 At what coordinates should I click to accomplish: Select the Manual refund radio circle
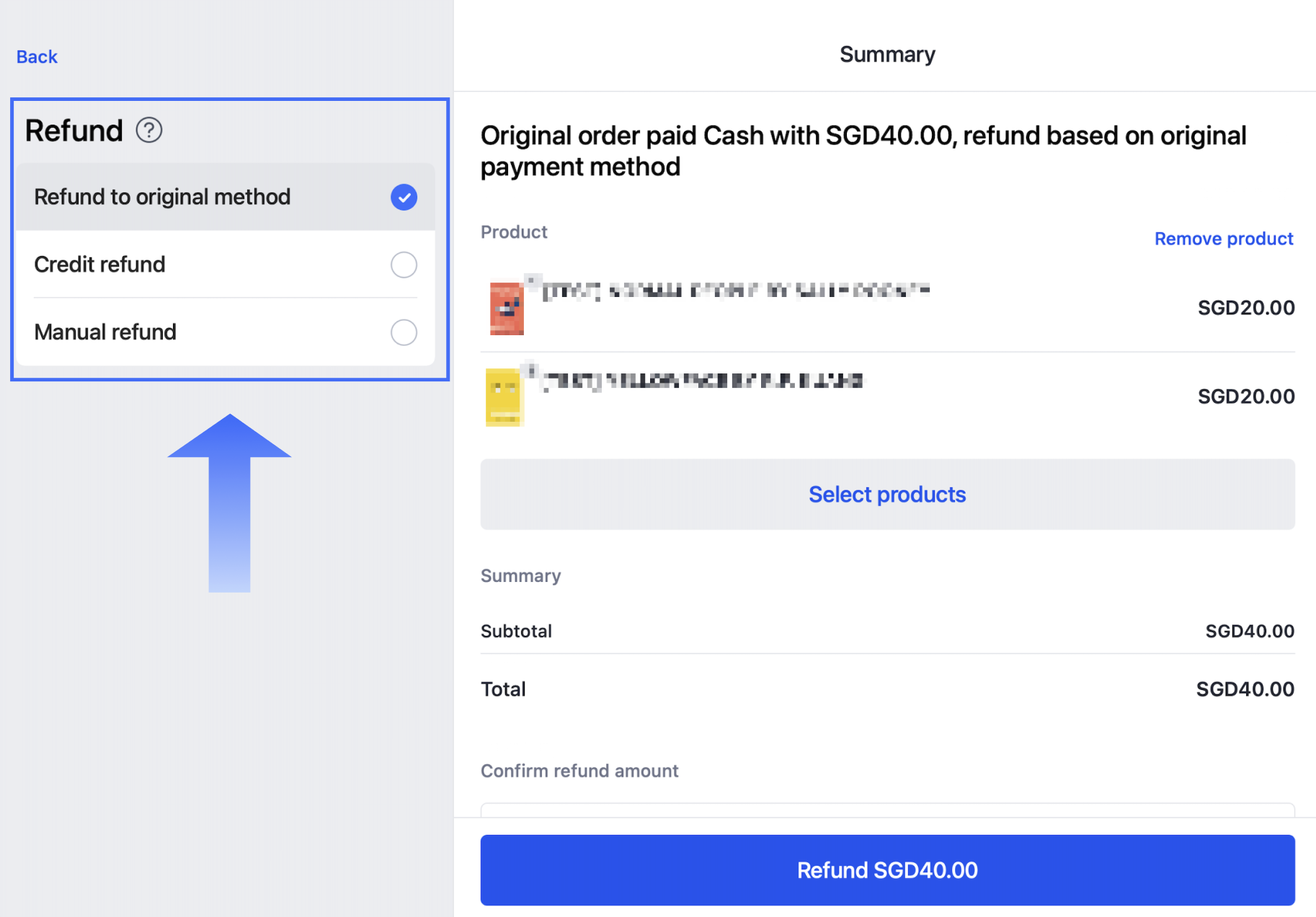404,332
